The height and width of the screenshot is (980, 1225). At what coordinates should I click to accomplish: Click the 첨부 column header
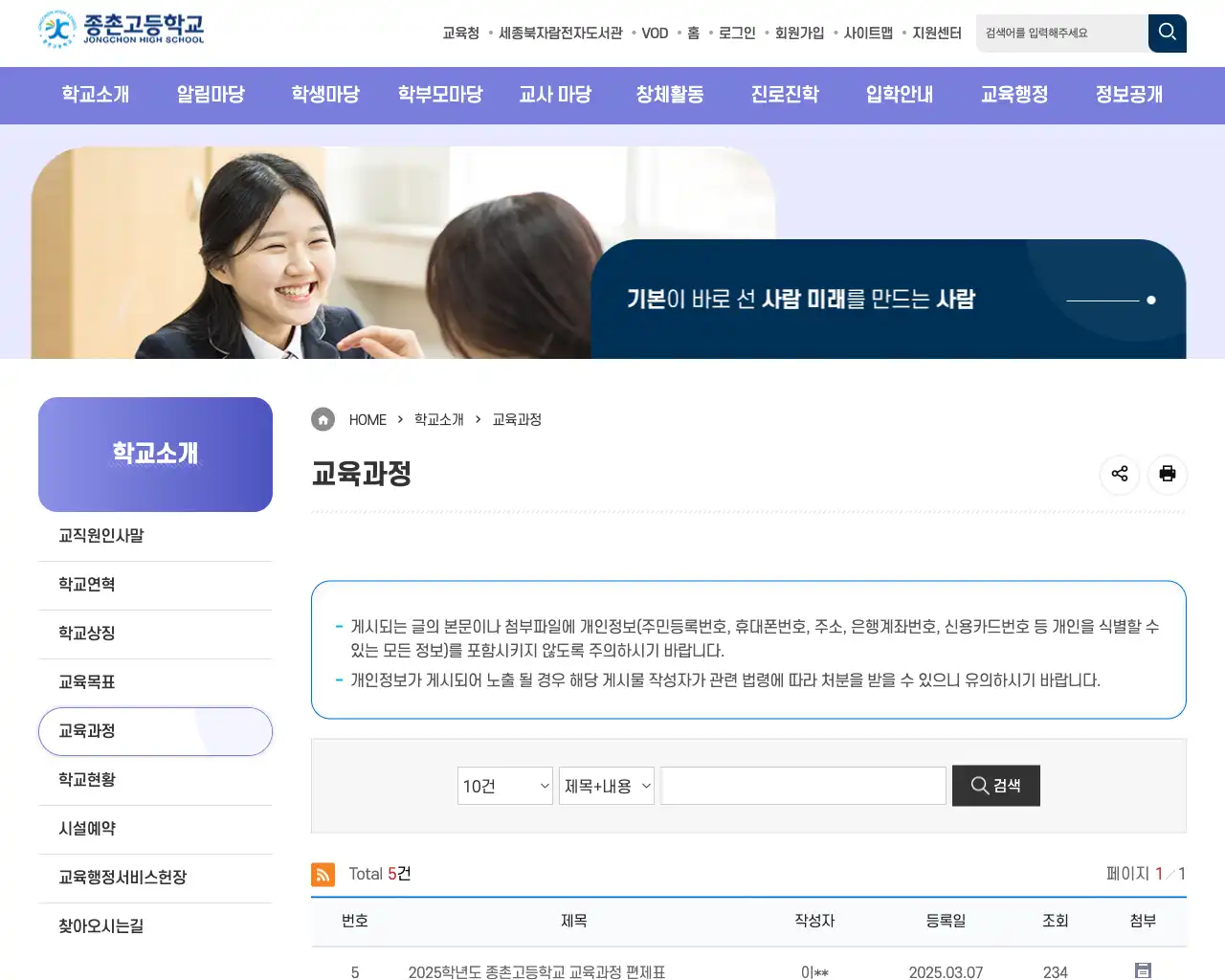[1143, 921]
